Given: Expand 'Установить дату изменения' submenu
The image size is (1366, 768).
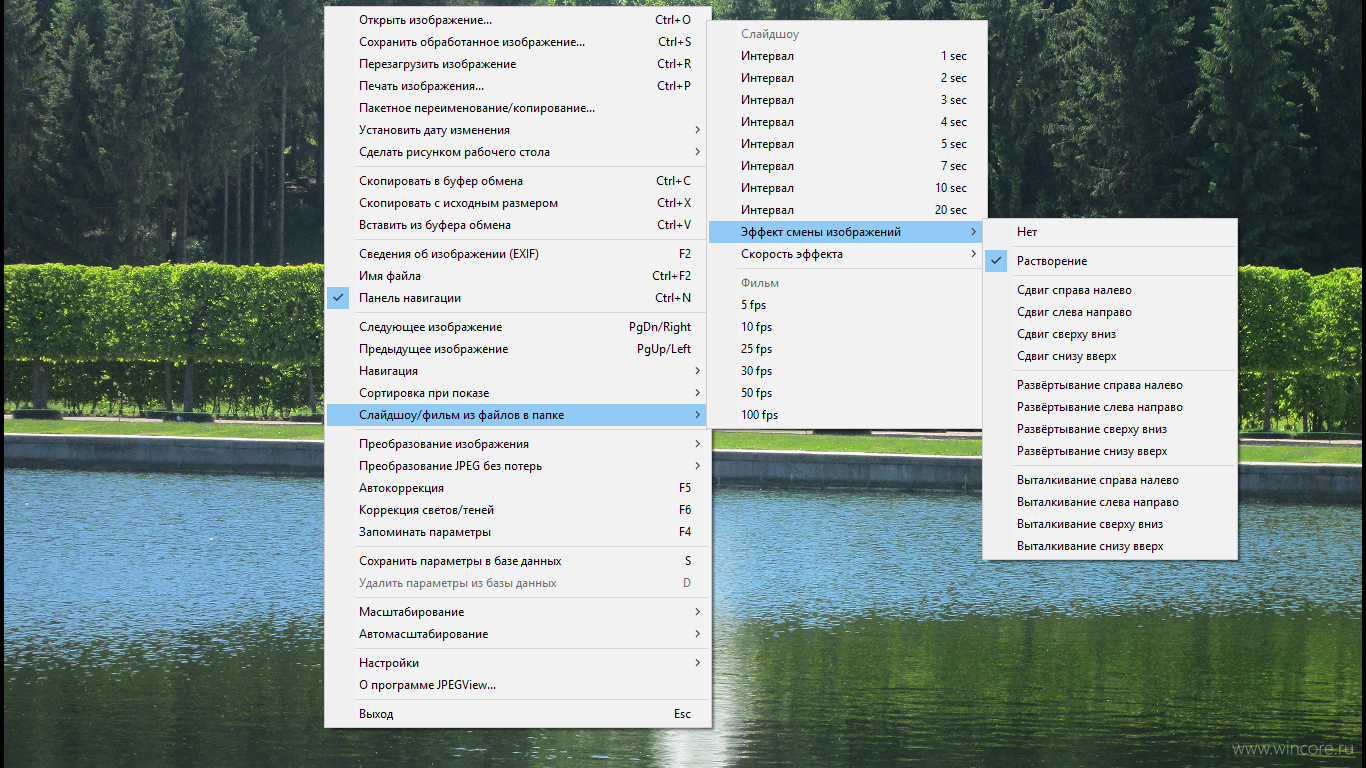Looking at the screenshot, I should [x=517, y=130].
